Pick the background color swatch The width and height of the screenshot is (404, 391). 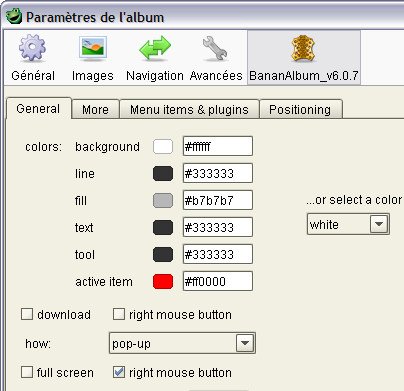pos(163,146)
